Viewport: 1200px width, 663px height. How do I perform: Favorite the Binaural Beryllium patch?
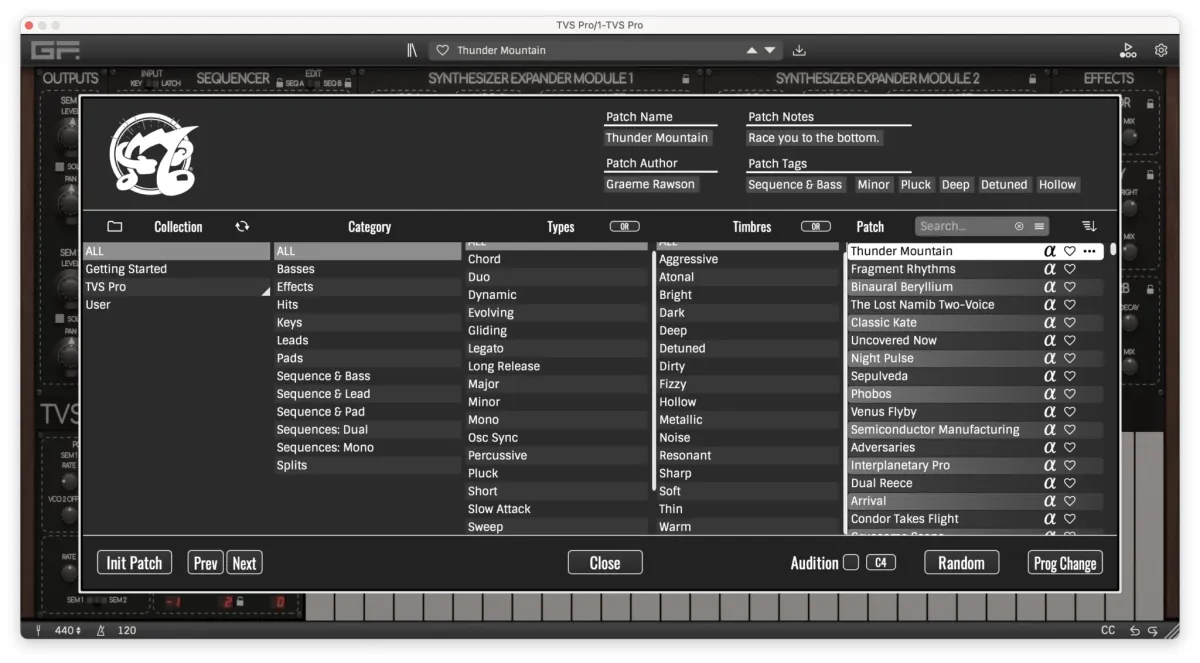1069,287
